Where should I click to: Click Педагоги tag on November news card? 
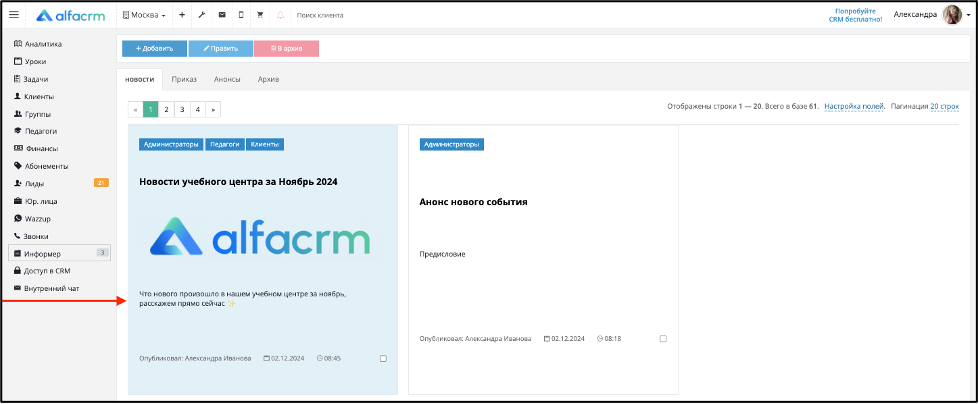point(225,144)
